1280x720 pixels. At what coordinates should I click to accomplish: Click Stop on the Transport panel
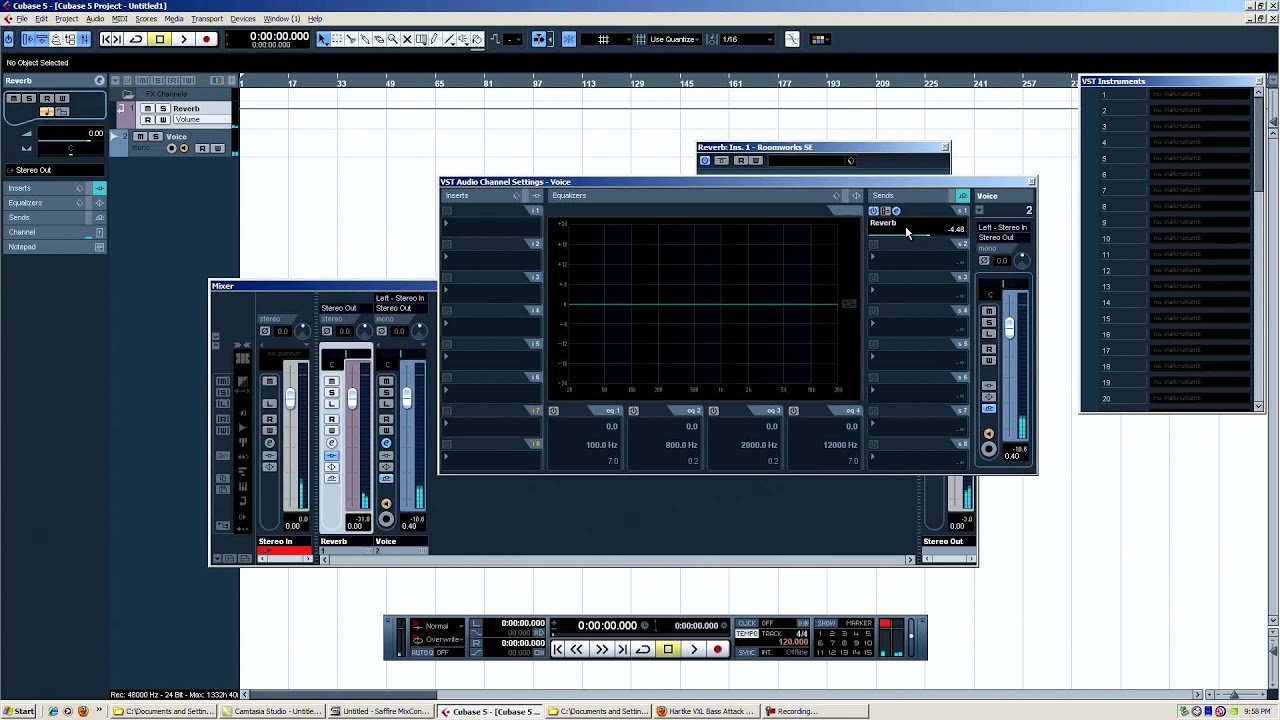pyautogui.click(x=668, y=649)
